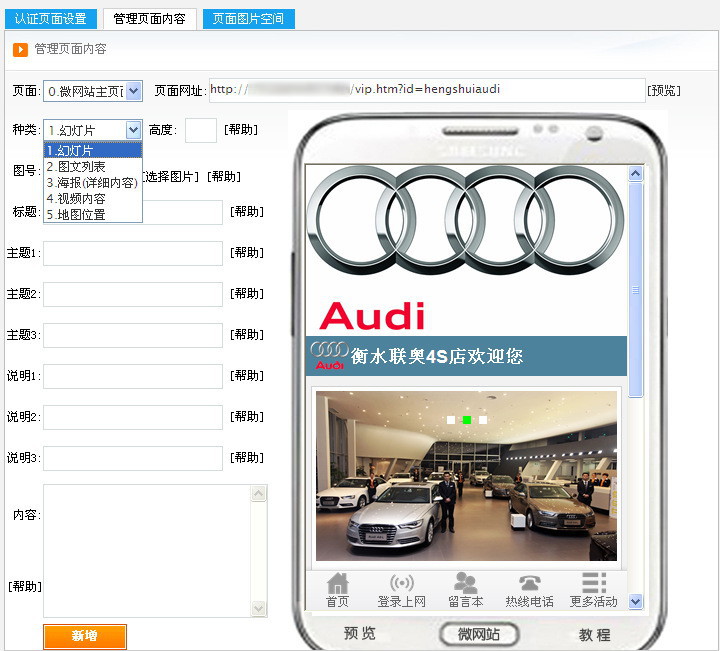Image resolution: width=720 pixels, height=651 pixels.
Task: Click the 说明2 input field
Action: [x=133, y=417]
